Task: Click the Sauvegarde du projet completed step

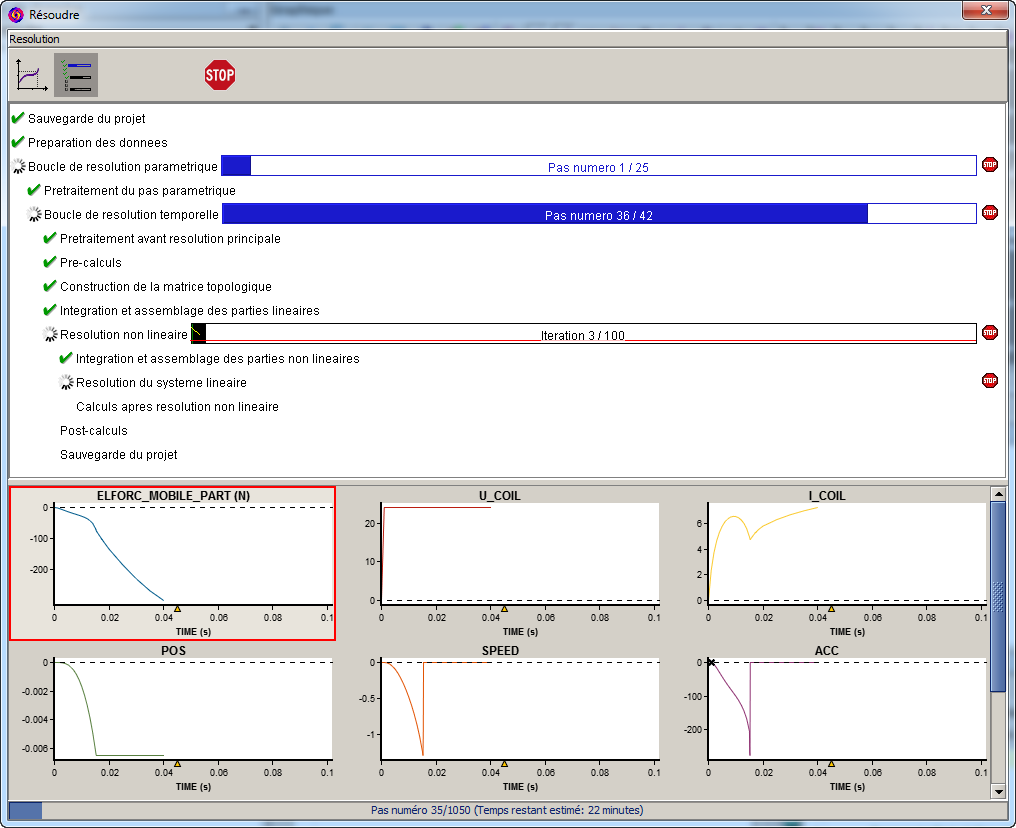Action: [86, 119]
